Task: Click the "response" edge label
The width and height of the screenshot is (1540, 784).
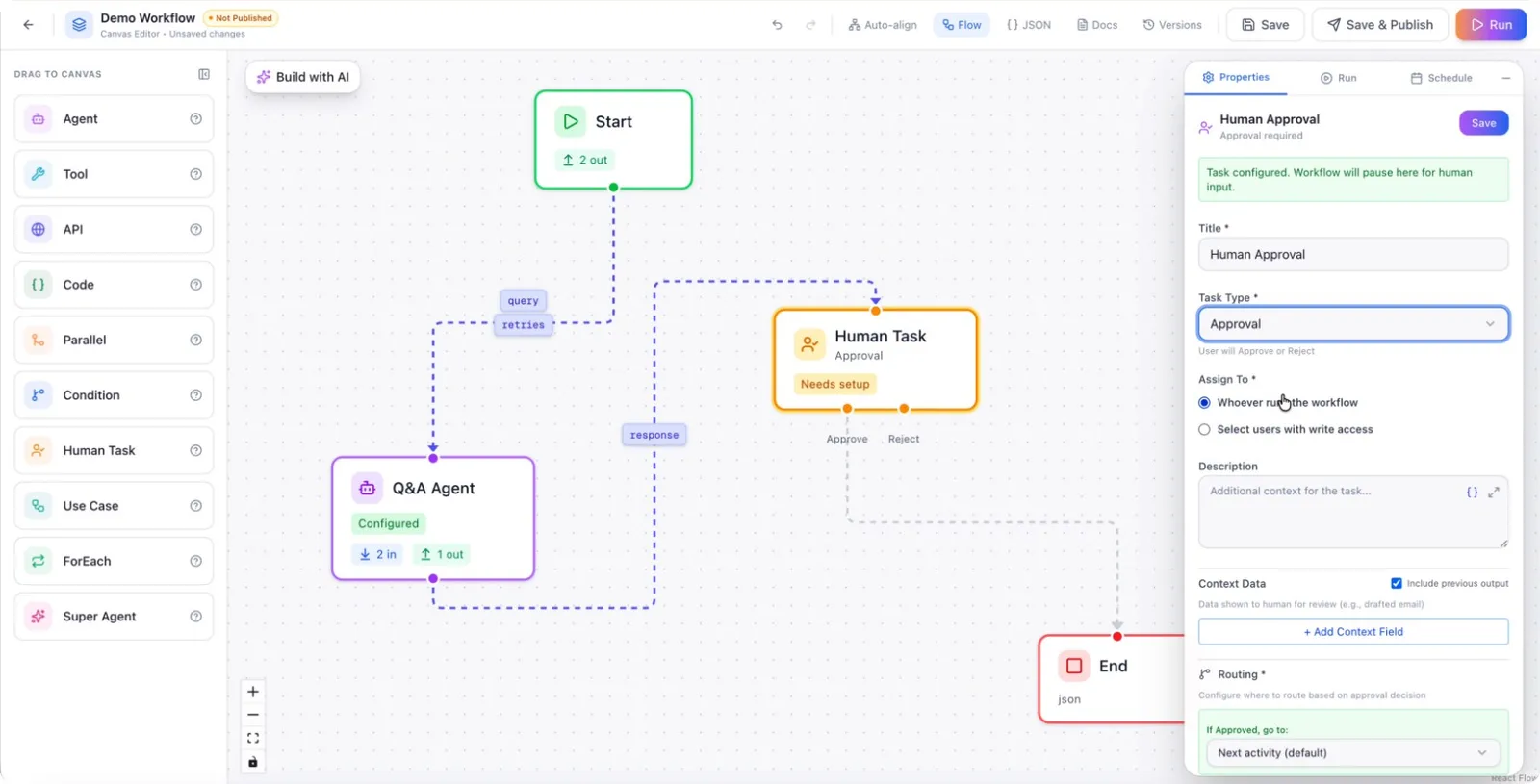Action: [654, 435]
